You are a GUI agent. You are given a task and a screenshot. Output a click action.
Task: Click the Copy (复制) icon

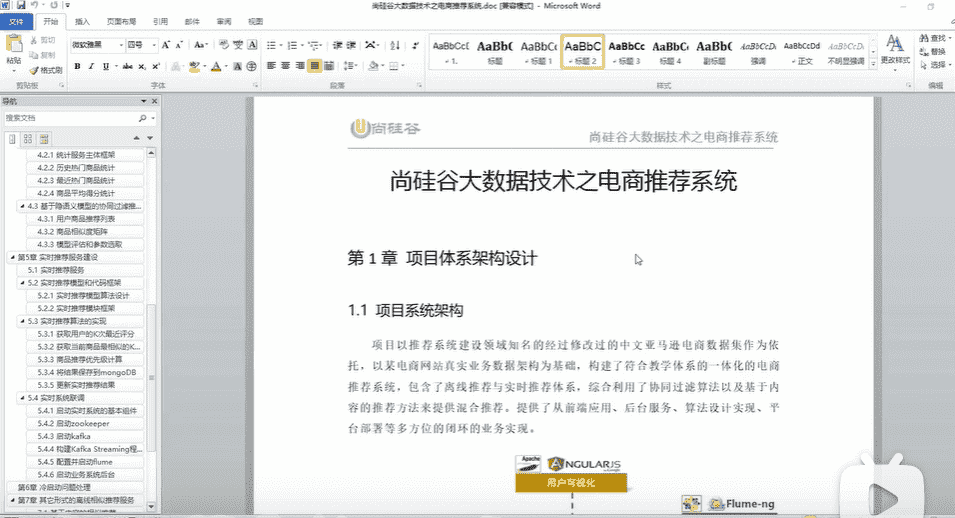[x=34, y=55]
